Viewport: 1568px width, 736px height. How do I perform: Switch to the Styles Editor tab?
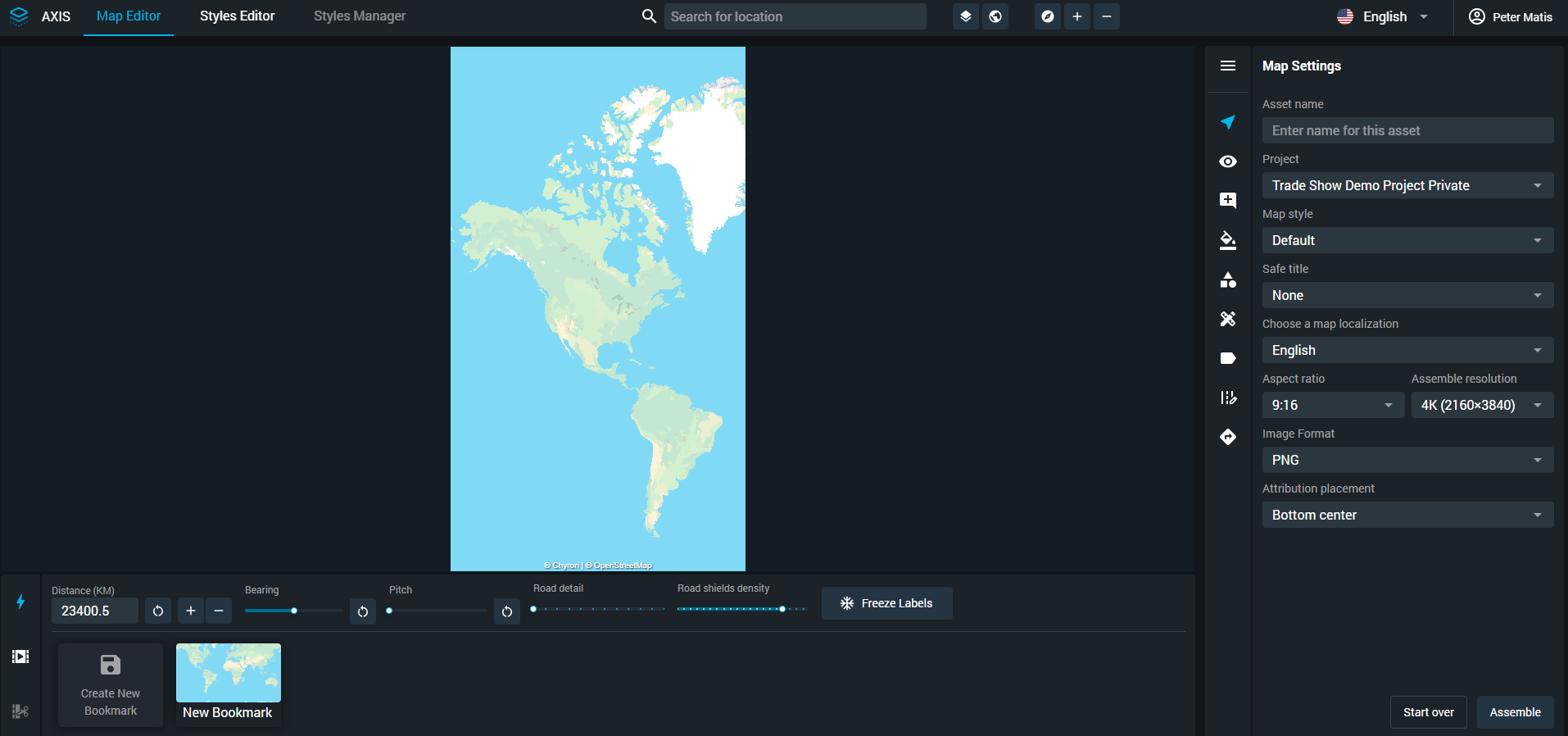pos(237,16)
